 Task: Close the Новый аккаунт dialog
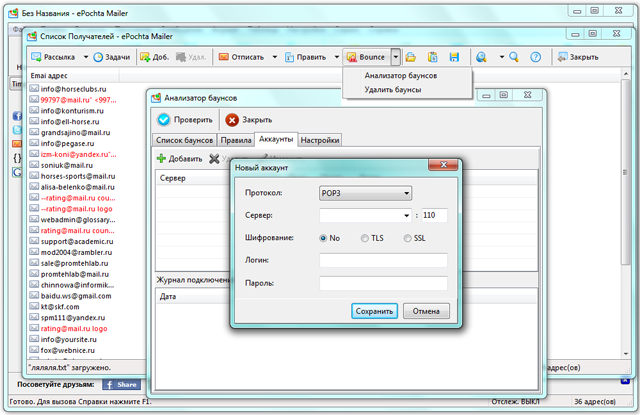(443, 164)
